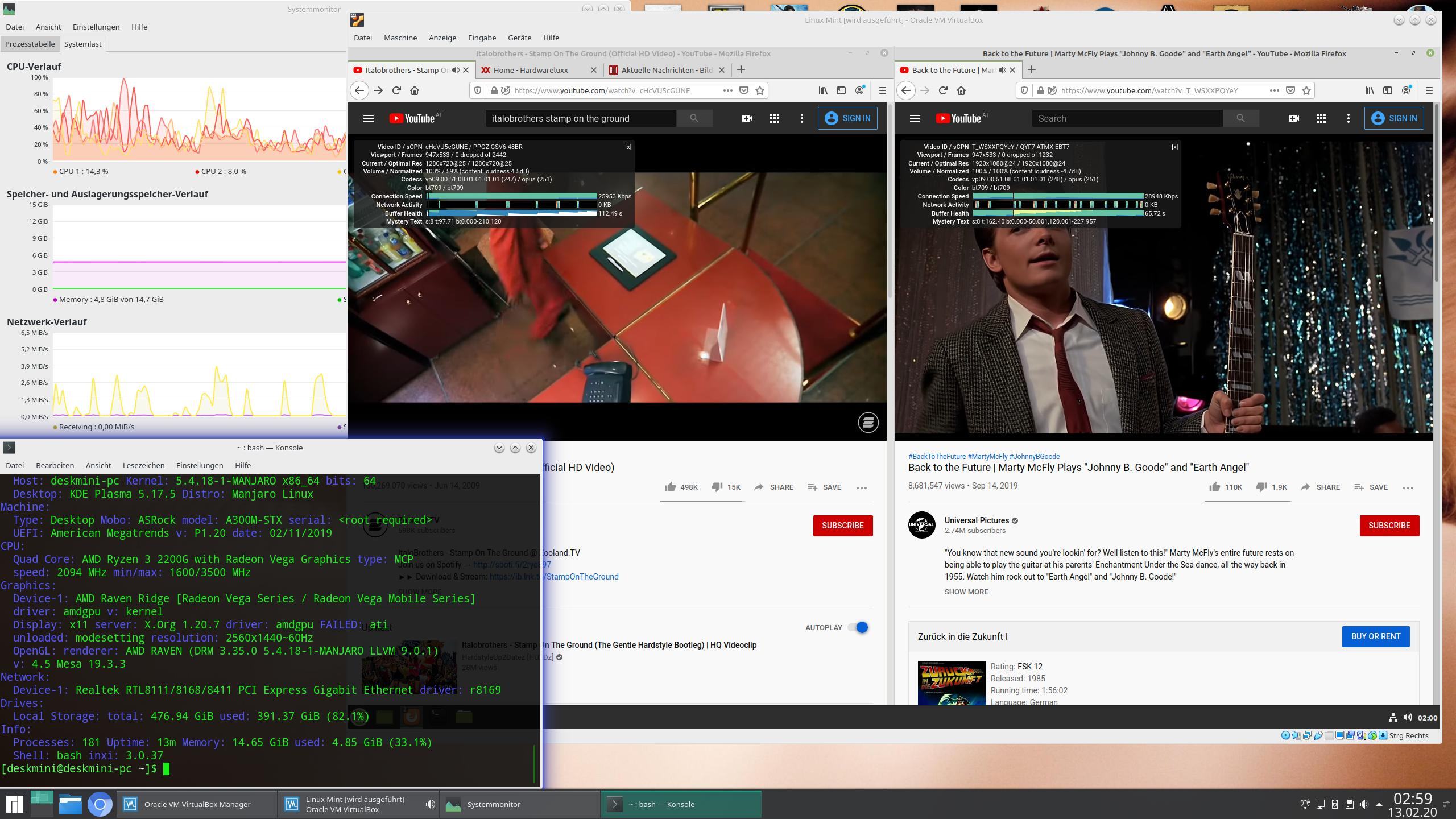The width and height of the screenshot is (1456, 819).
Task: Click SUBSCRIBE under Italobrothers video
Action: click(x=843, y=526)
